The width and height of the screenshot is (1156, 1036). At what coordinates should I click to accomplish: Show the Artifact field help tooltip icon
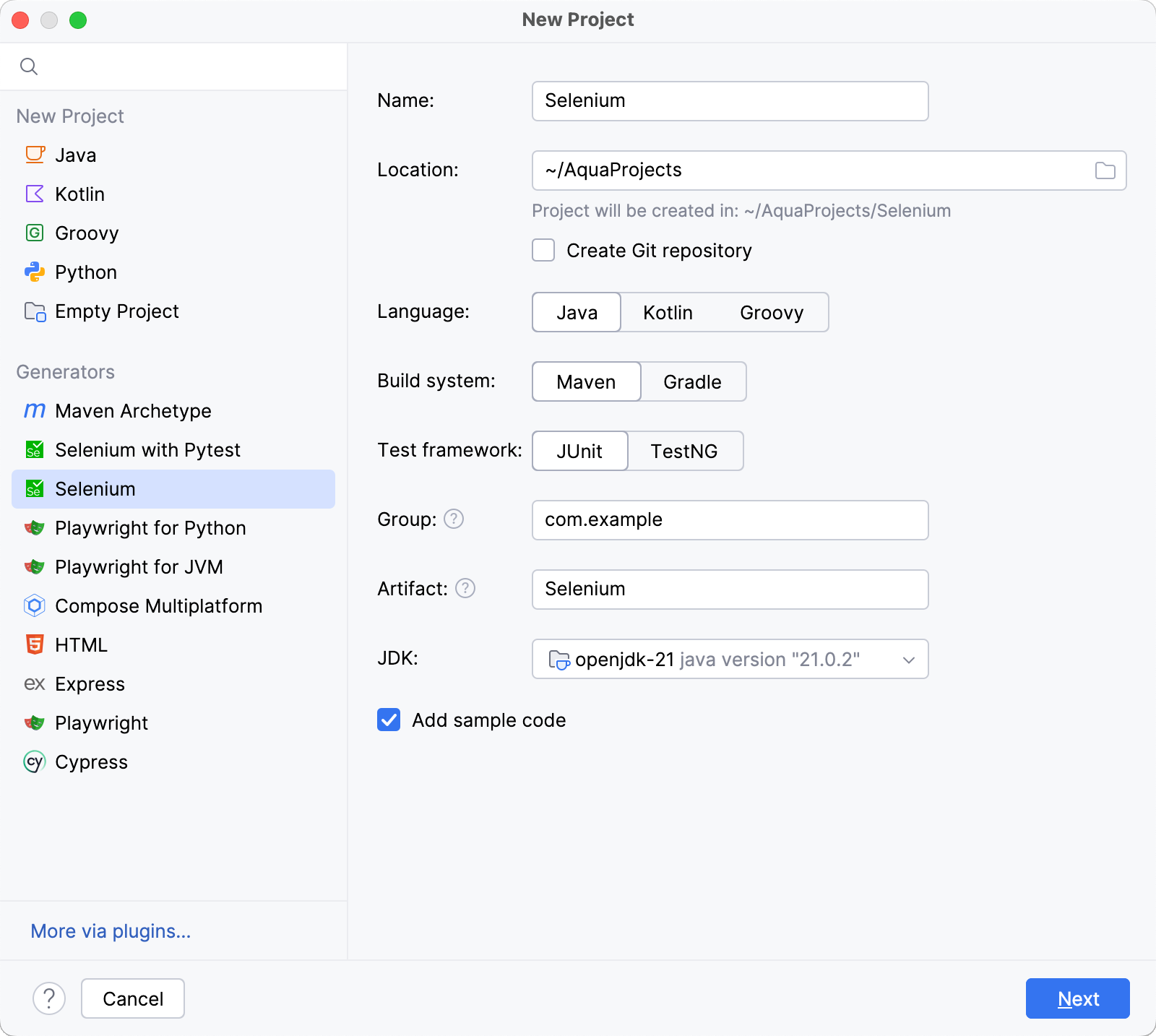465,588
